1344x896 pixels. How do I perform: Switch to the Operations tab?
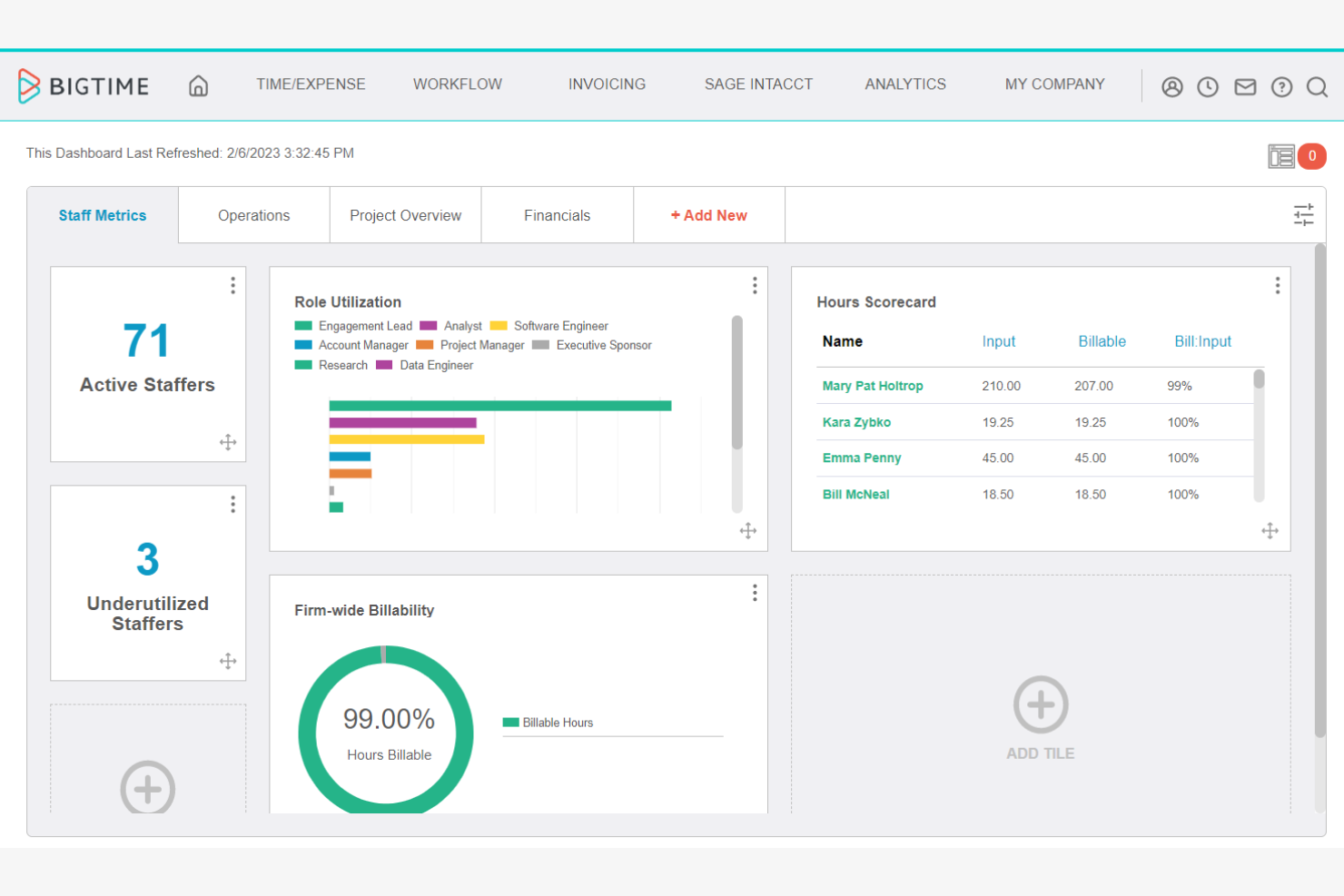(x=253, y=215)
